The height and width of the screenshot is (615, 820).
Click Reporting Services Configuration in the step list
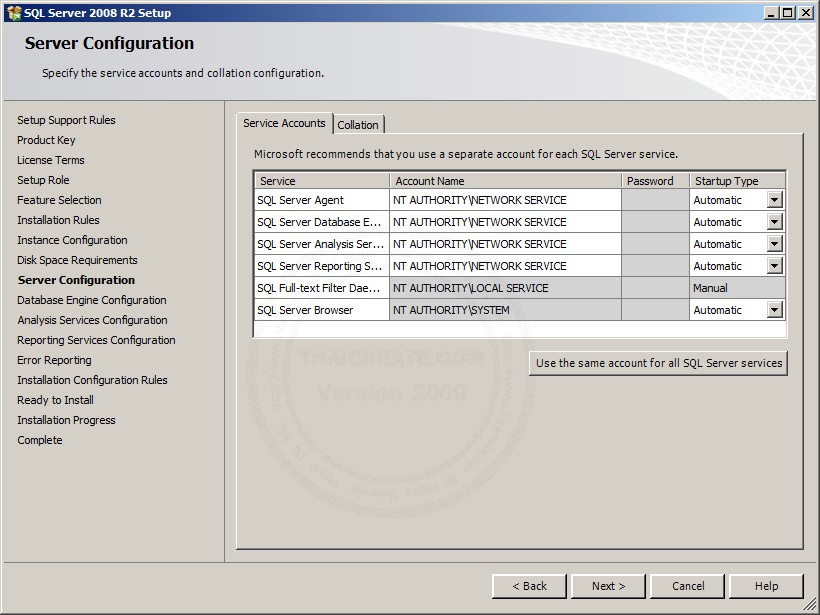pyautogui.click(x=96, y=340)
